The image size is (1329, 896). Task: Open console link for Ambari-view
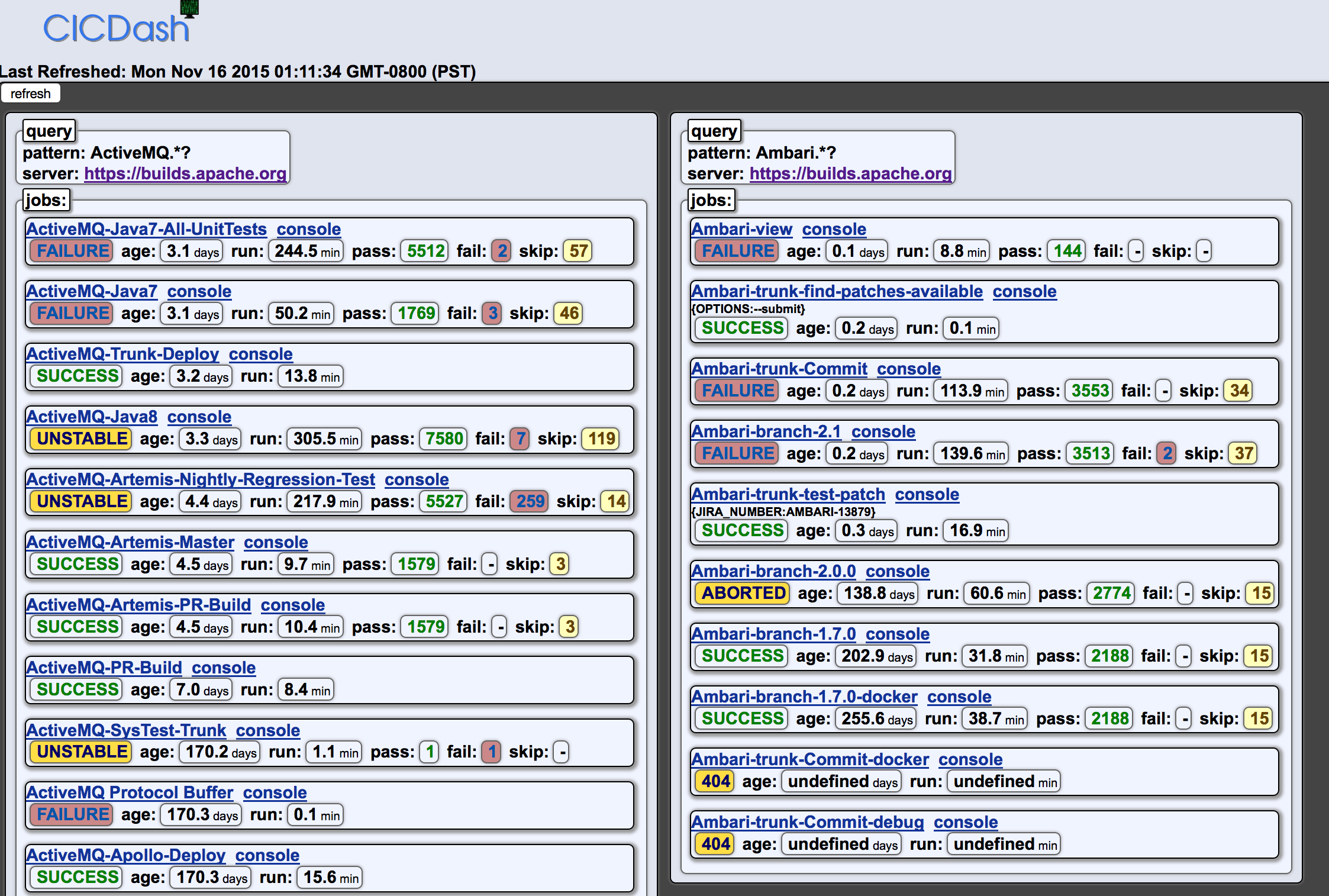coord(834,229)
